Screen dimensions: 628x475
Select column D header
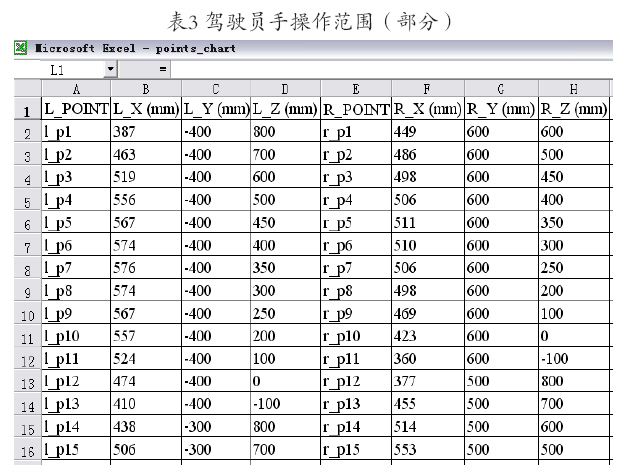point(285,89)
